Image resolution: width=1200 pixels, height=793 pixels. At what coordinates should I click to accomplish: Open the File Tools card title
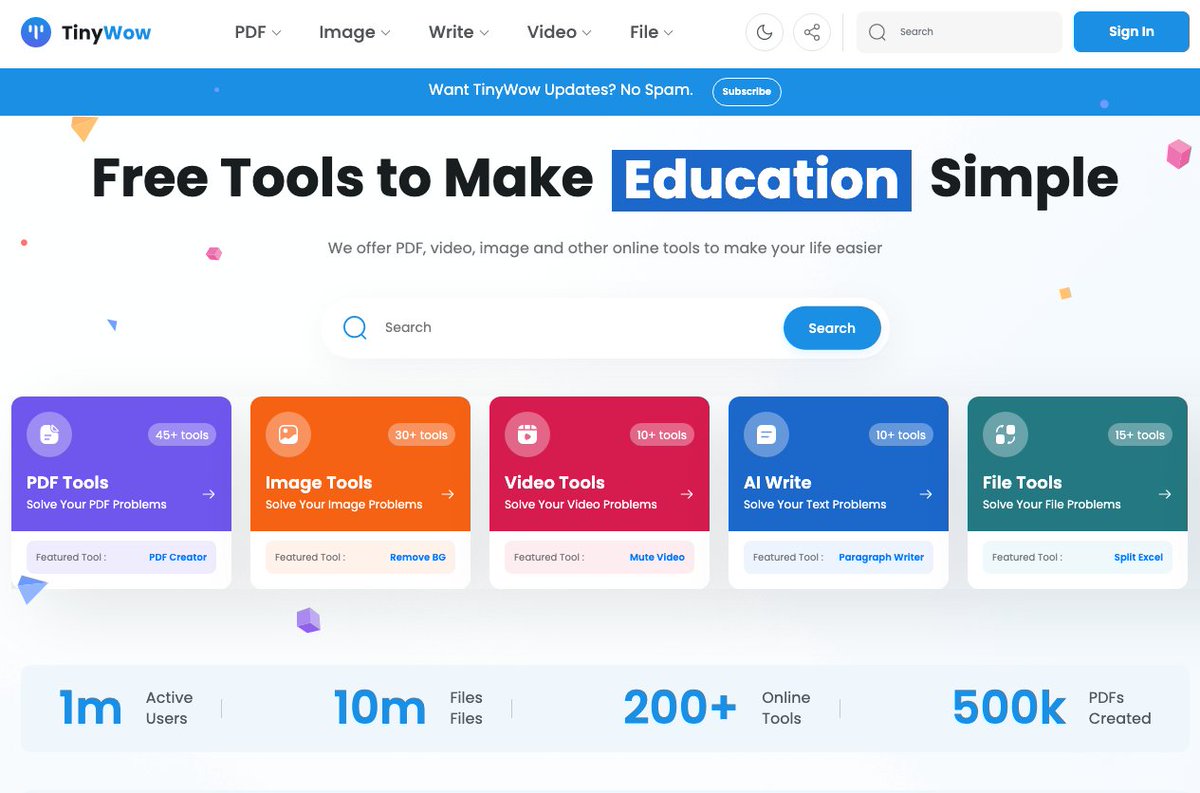(1023, 482)
